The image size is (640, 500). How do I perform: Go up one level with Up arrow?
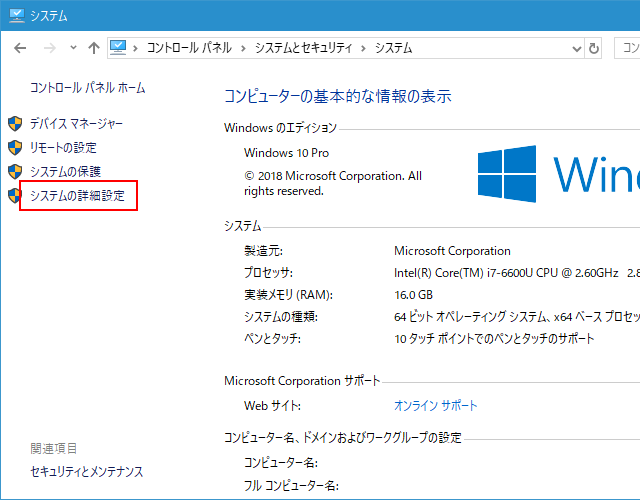94,48
